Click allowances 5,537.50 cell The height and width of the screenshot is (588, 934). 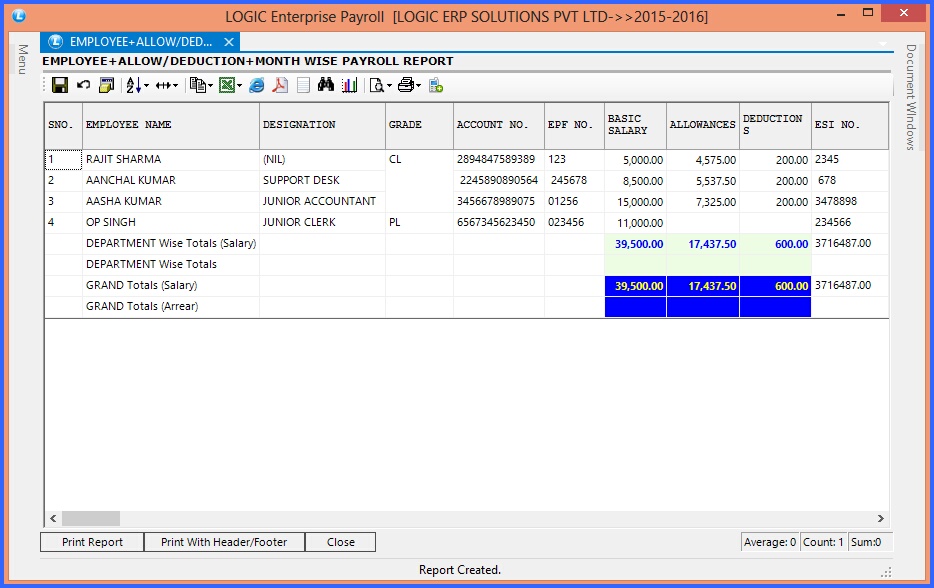703,181
